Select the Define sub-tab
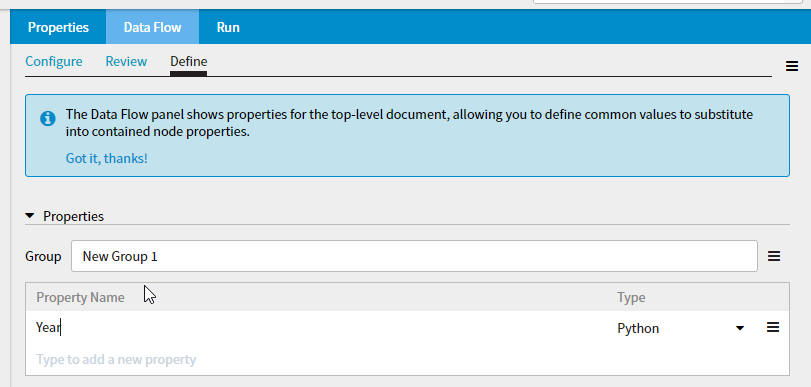 (x=189, y=62)
